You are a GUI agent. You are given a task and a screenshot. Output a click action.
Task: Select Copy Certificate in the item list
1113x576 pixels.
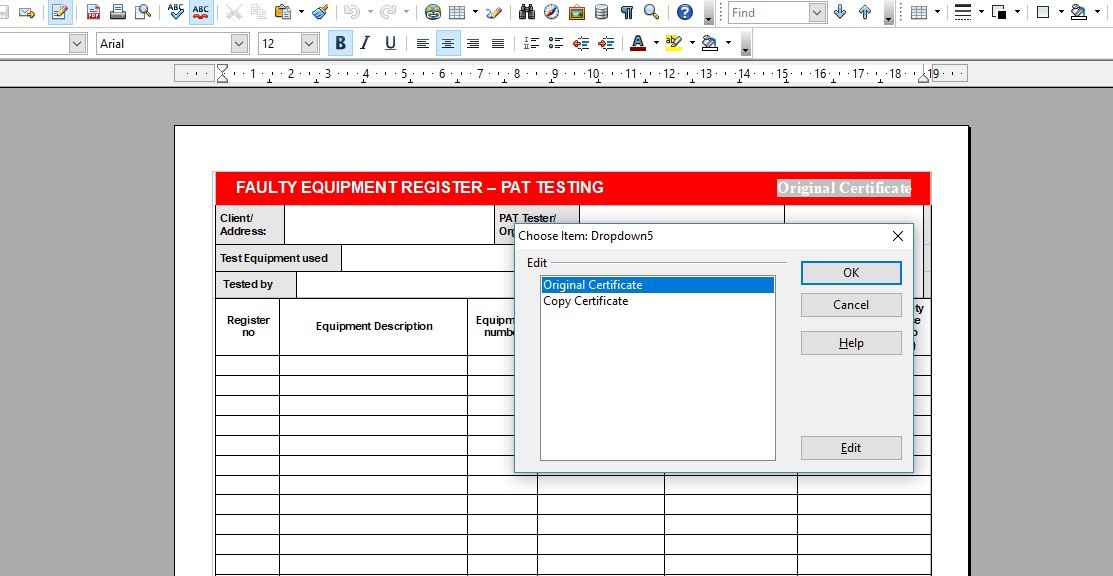tap(586, 301)
